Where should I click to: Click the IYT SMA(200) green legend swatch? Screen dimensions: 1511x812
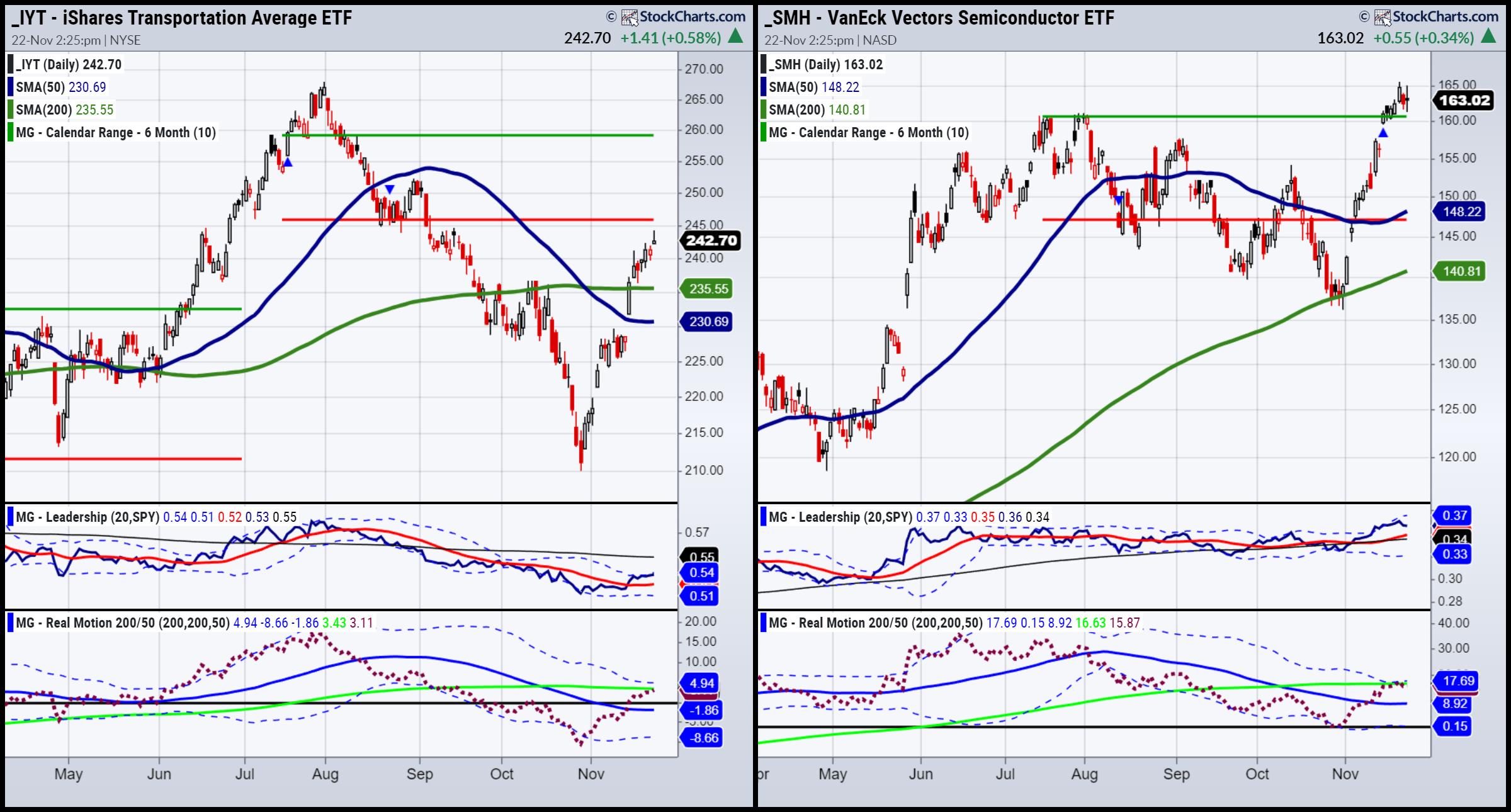11,110
